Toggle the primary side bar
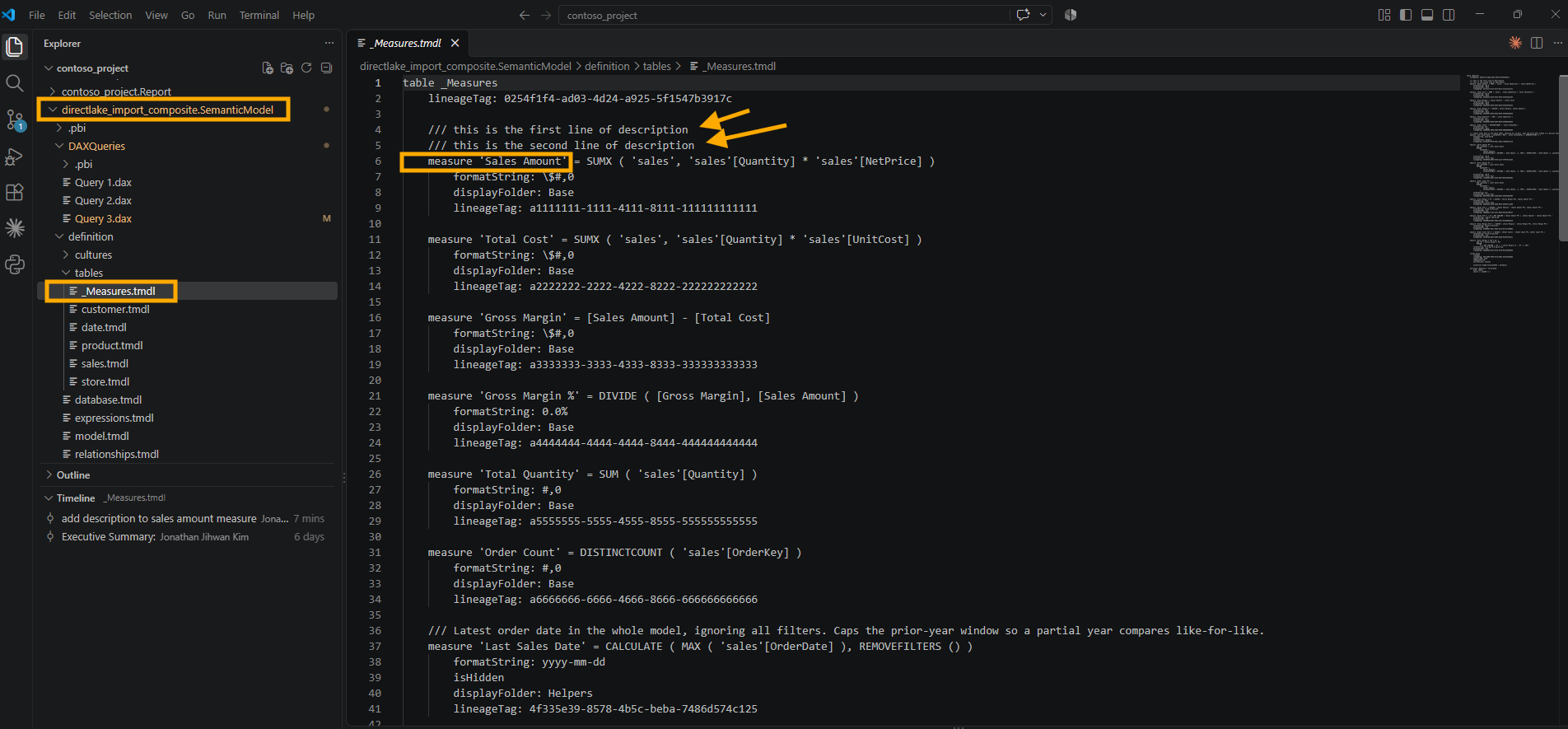Image resolution: width=1568 pixels, height=729 pixels. click(x=1406, y=15)
